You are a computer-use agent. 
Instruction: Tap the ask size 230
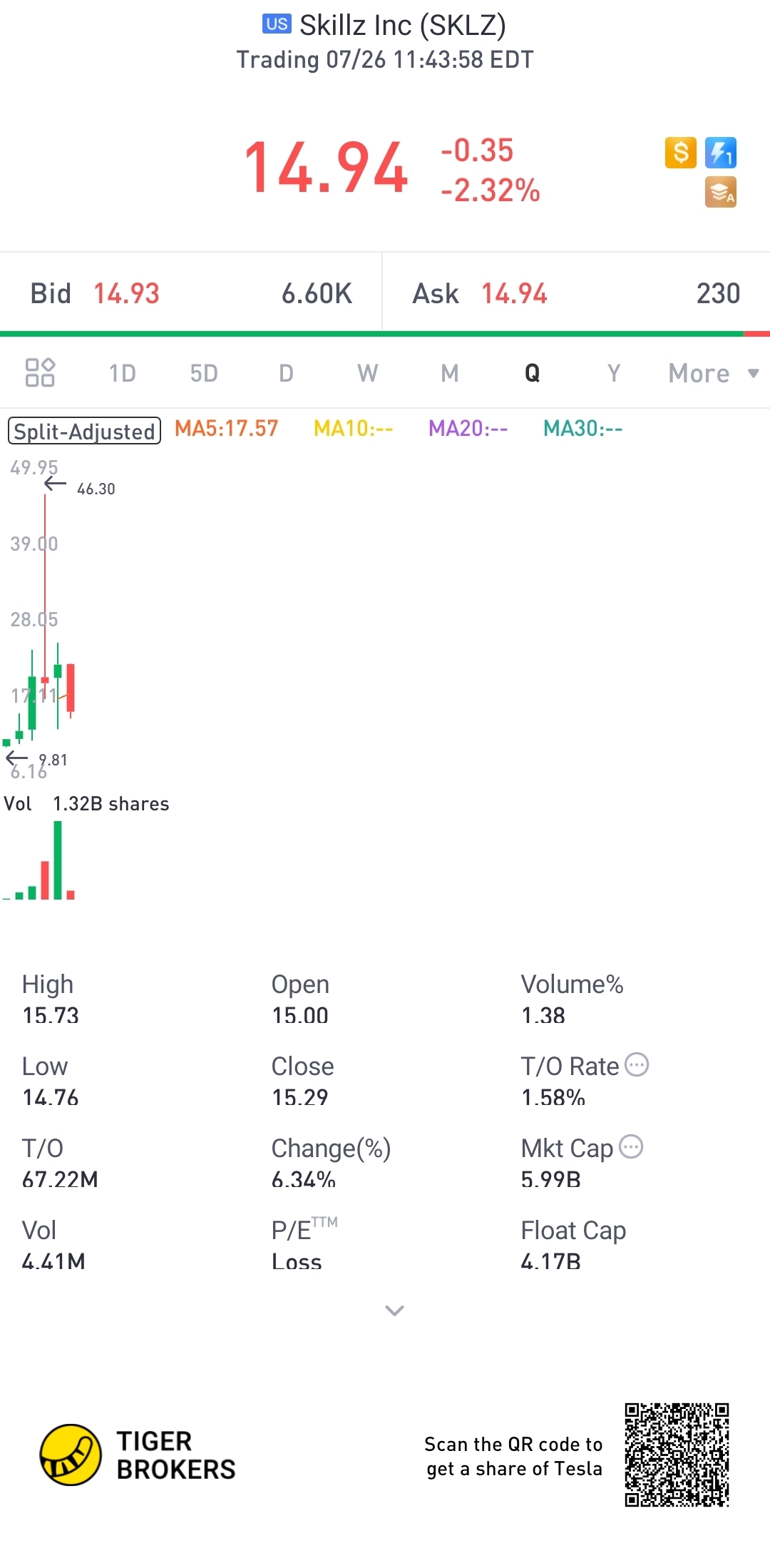click(718, 293)
